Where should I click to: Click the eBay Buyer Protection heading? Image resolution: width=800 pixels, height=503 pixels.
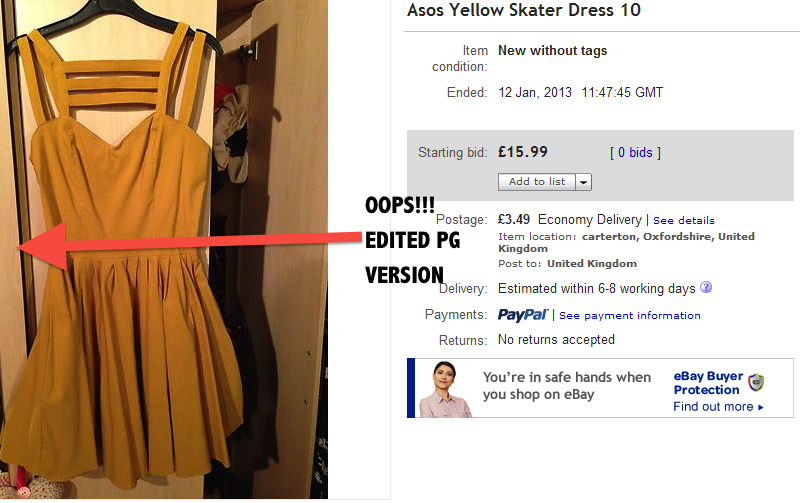[x=708, y=383]
